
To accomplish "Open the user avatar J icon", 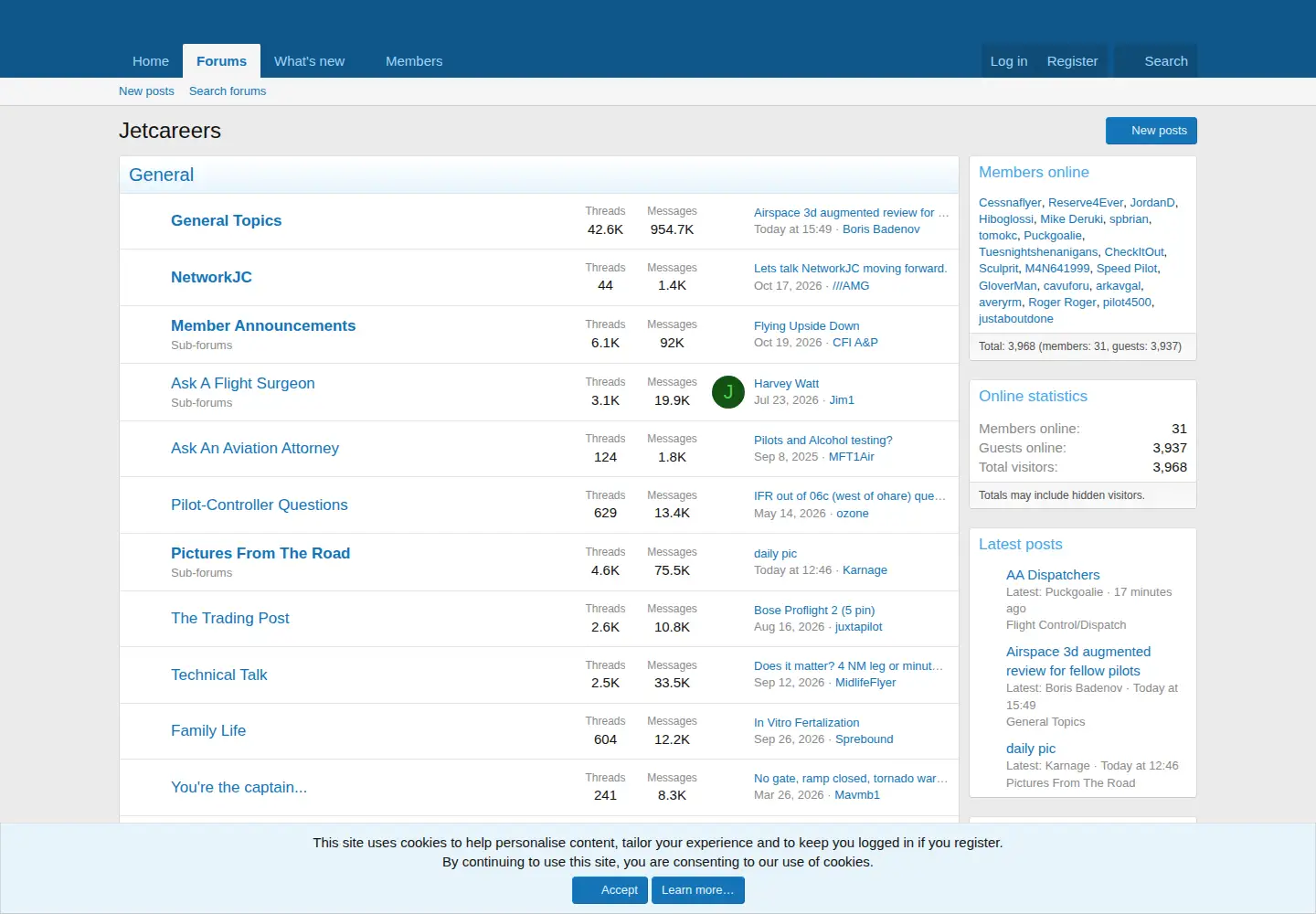I will point(728,392).
